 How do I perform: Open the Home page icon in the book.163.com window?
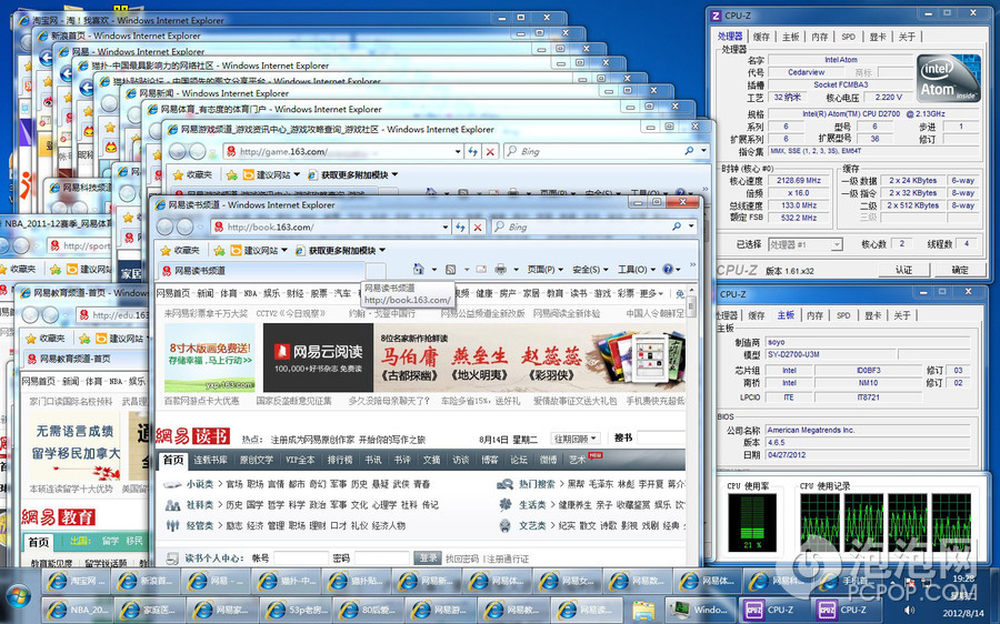[418, 269]
